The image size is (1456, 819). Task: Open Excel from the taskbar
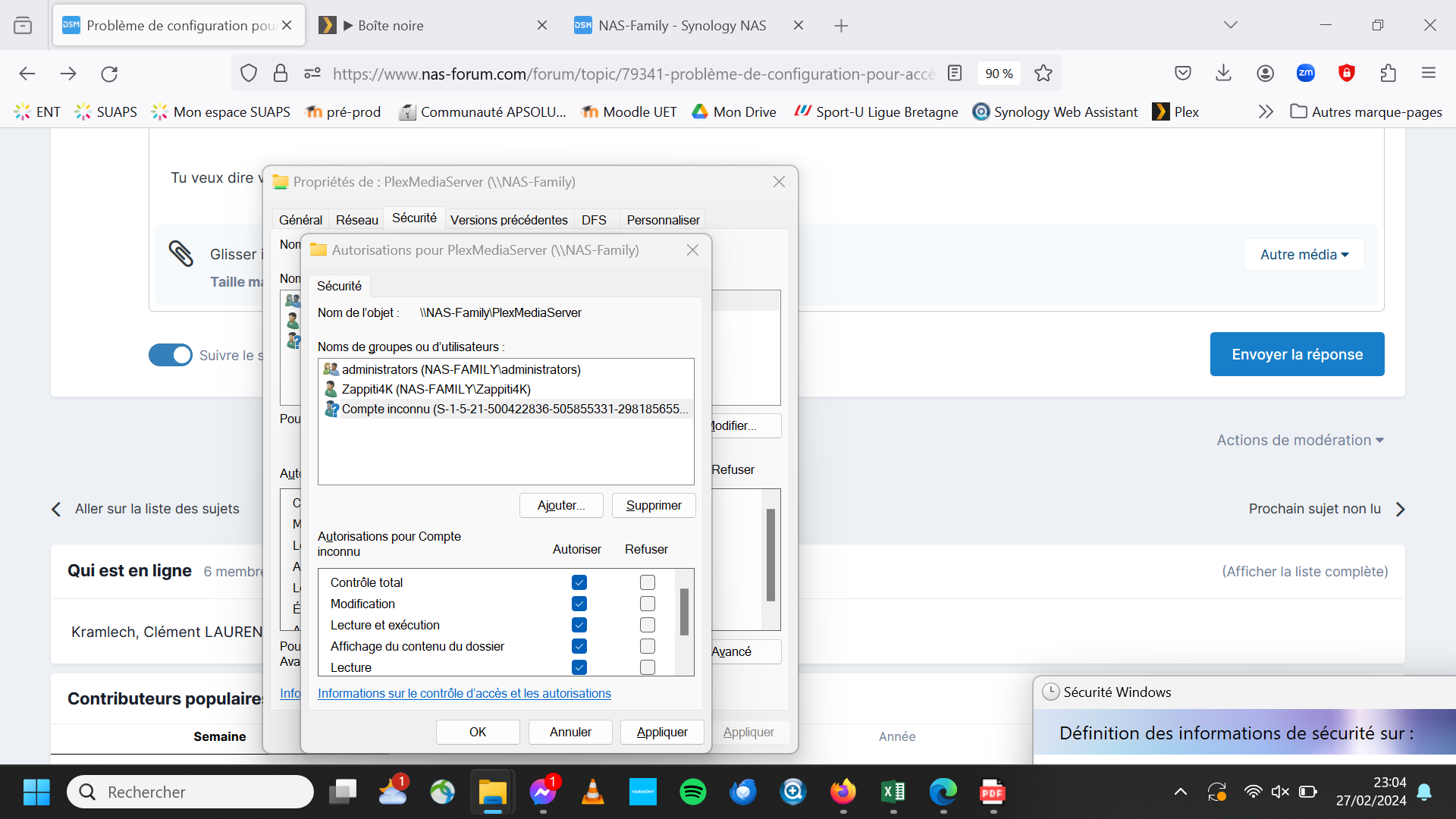893,792
